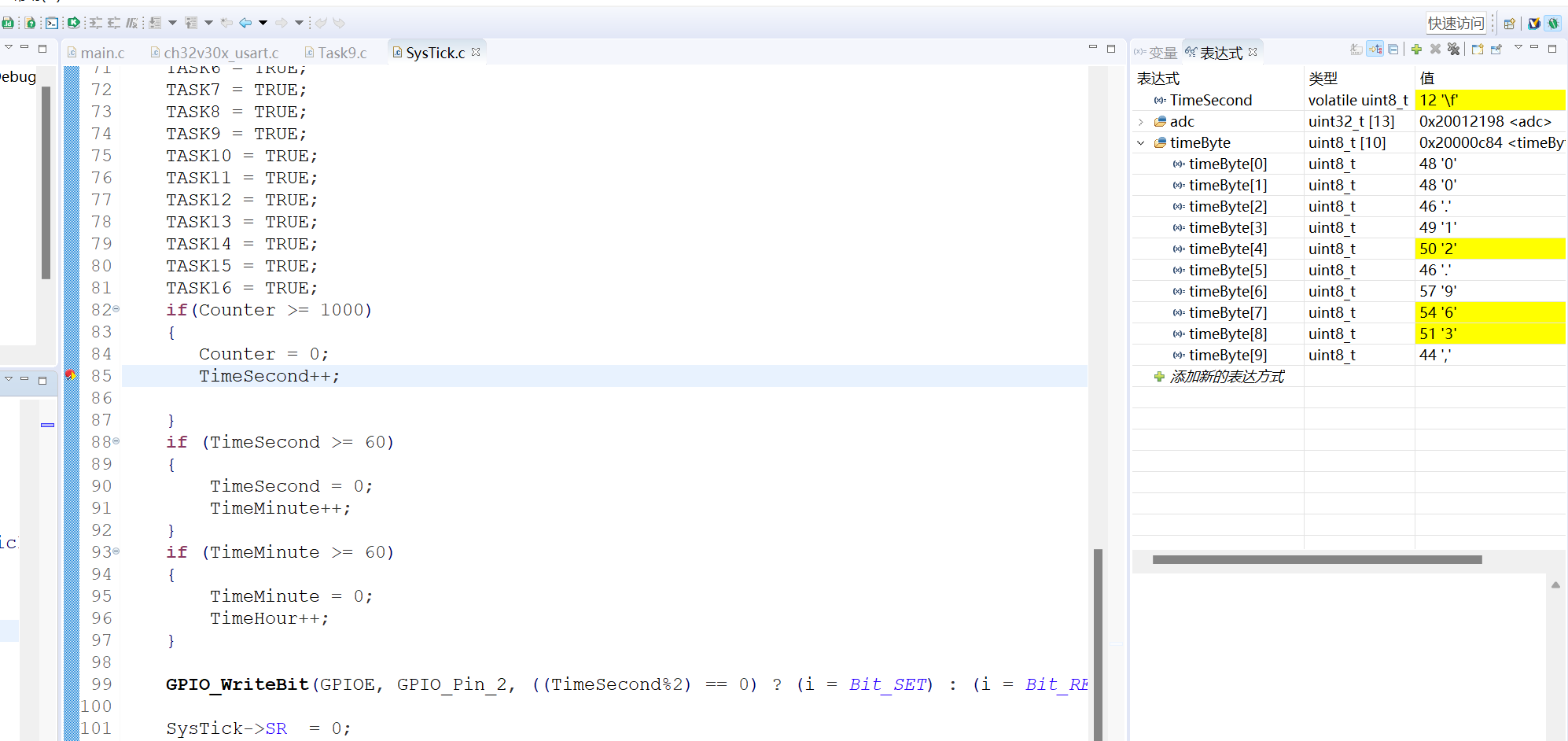Click the editor vertical scrollbar thumb
Viewport: 1568px width, 741px height.
[x=1098, y=643]
